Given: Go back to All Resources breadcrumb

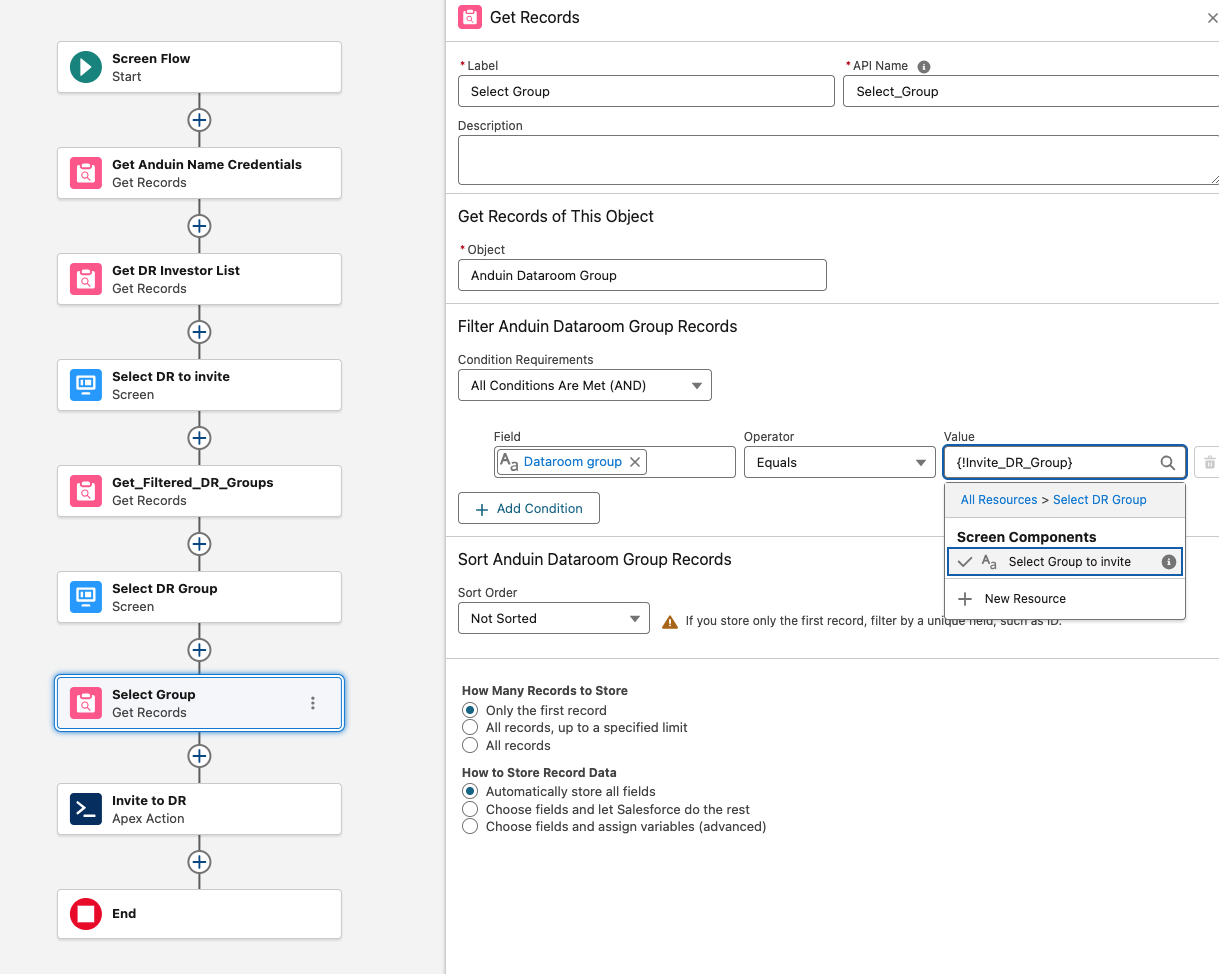Looking at the screenshot, I should (x=998, y=500).
